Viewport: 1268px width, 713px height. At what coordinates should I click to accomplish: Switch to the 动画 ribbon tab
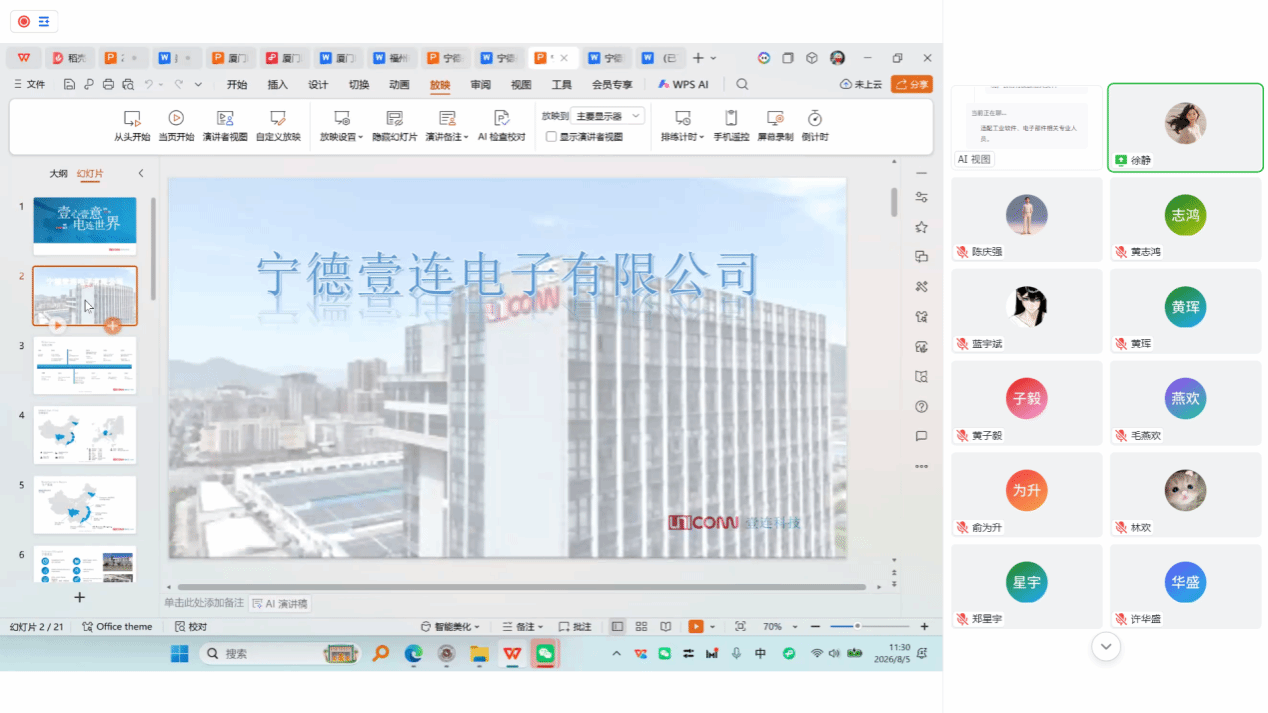pos(399,85)
